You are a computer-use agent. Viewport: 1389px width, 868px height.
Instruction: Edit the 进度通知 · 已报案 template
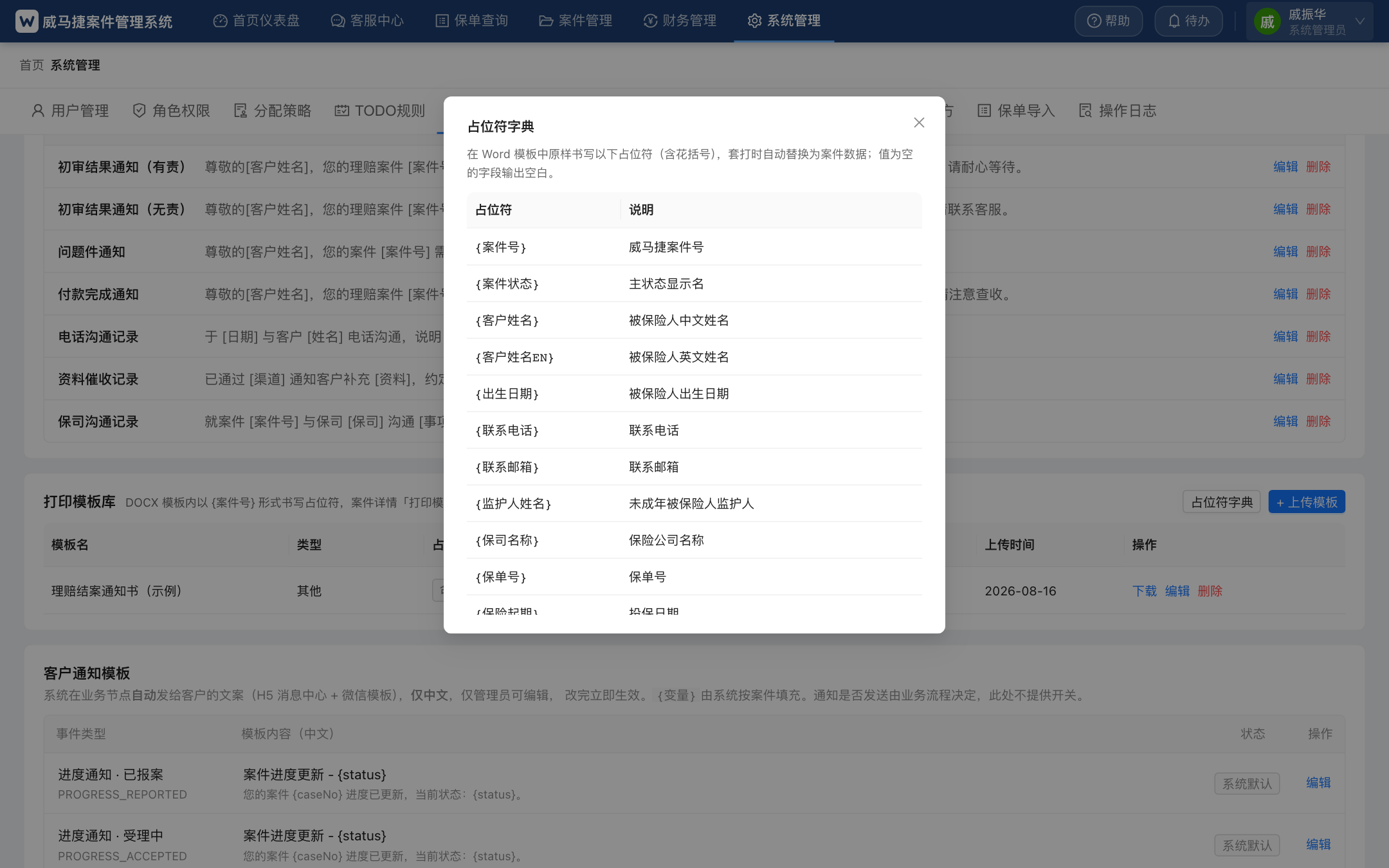click(x=1318, y=782)
